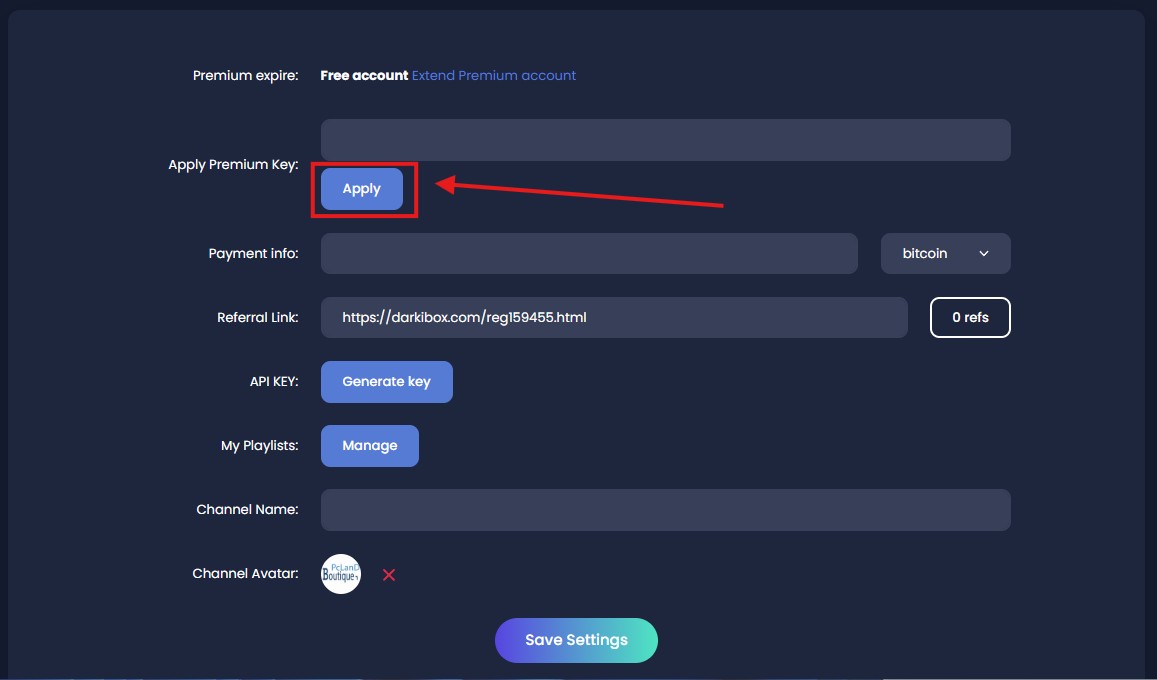
Task: Click the PcLand Boutique avatar image
Action: 340,573
